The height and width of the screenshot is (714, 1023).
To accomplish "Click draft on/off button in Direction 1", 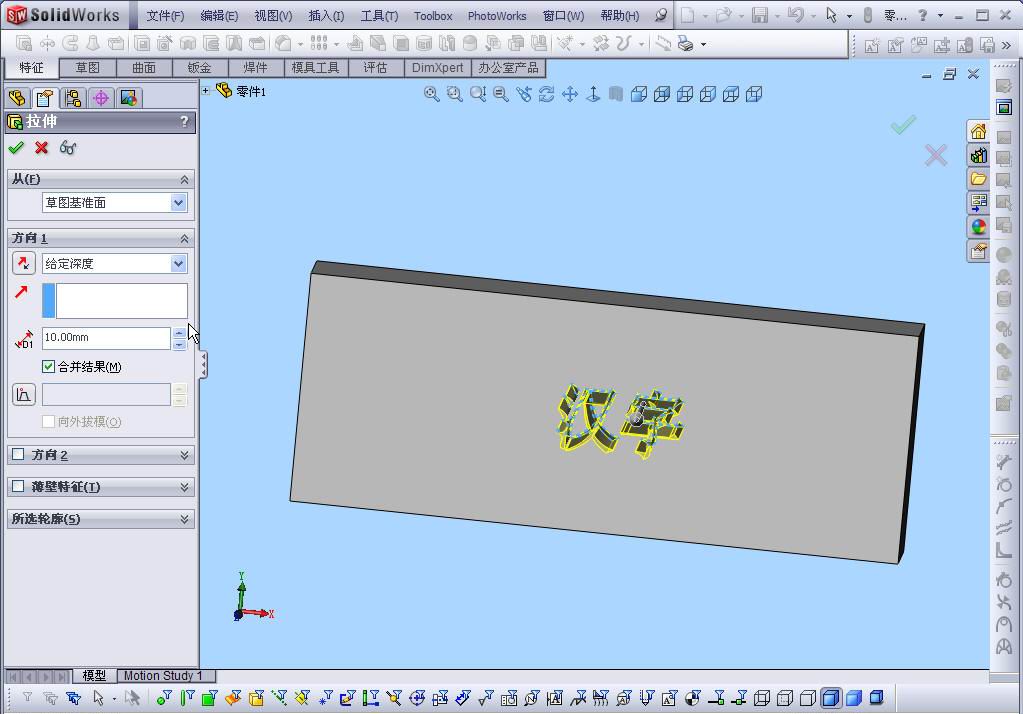I will (23, 395).
